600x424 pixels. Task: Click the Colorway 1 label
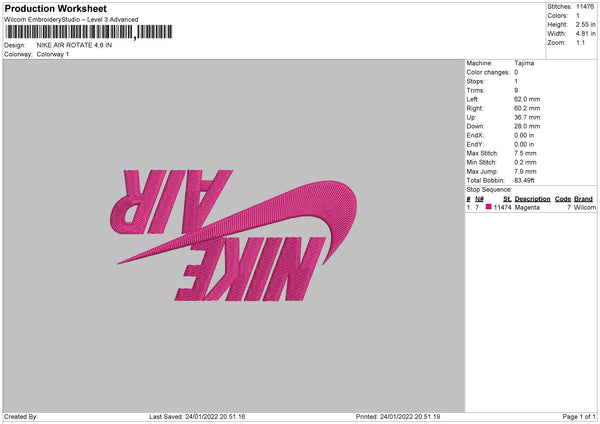tap(53, 54)
